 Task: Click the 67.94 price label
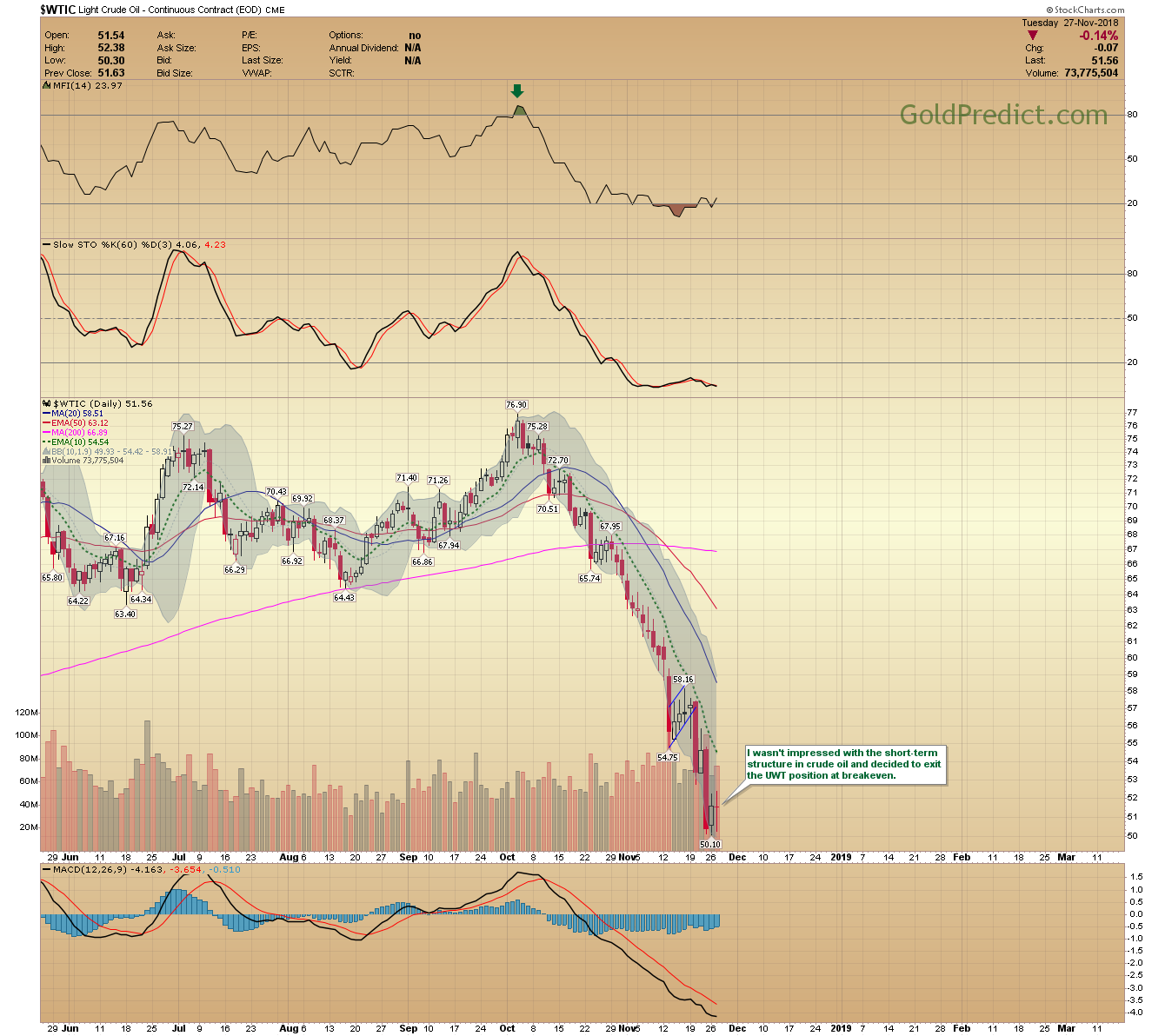click(449, 546)
